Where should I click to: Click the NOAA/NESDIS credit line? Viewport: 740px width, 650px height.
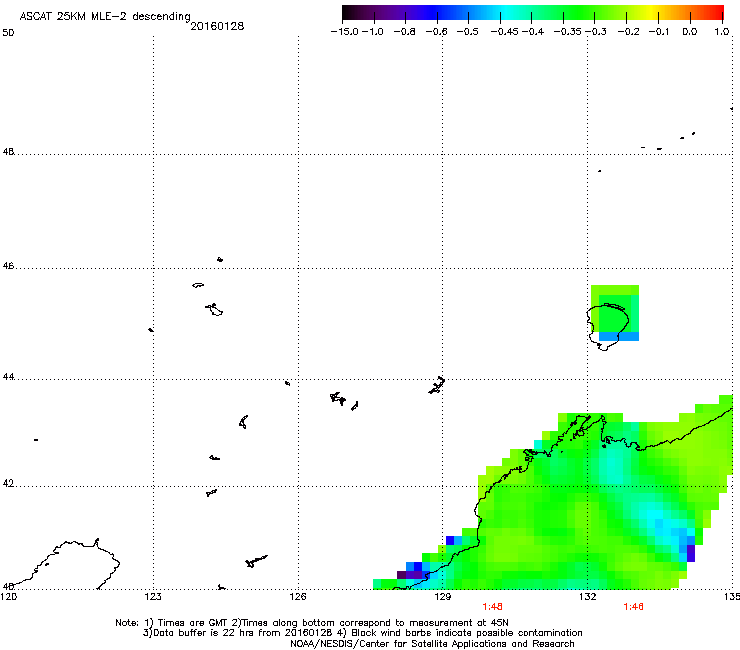pos(432,644)
